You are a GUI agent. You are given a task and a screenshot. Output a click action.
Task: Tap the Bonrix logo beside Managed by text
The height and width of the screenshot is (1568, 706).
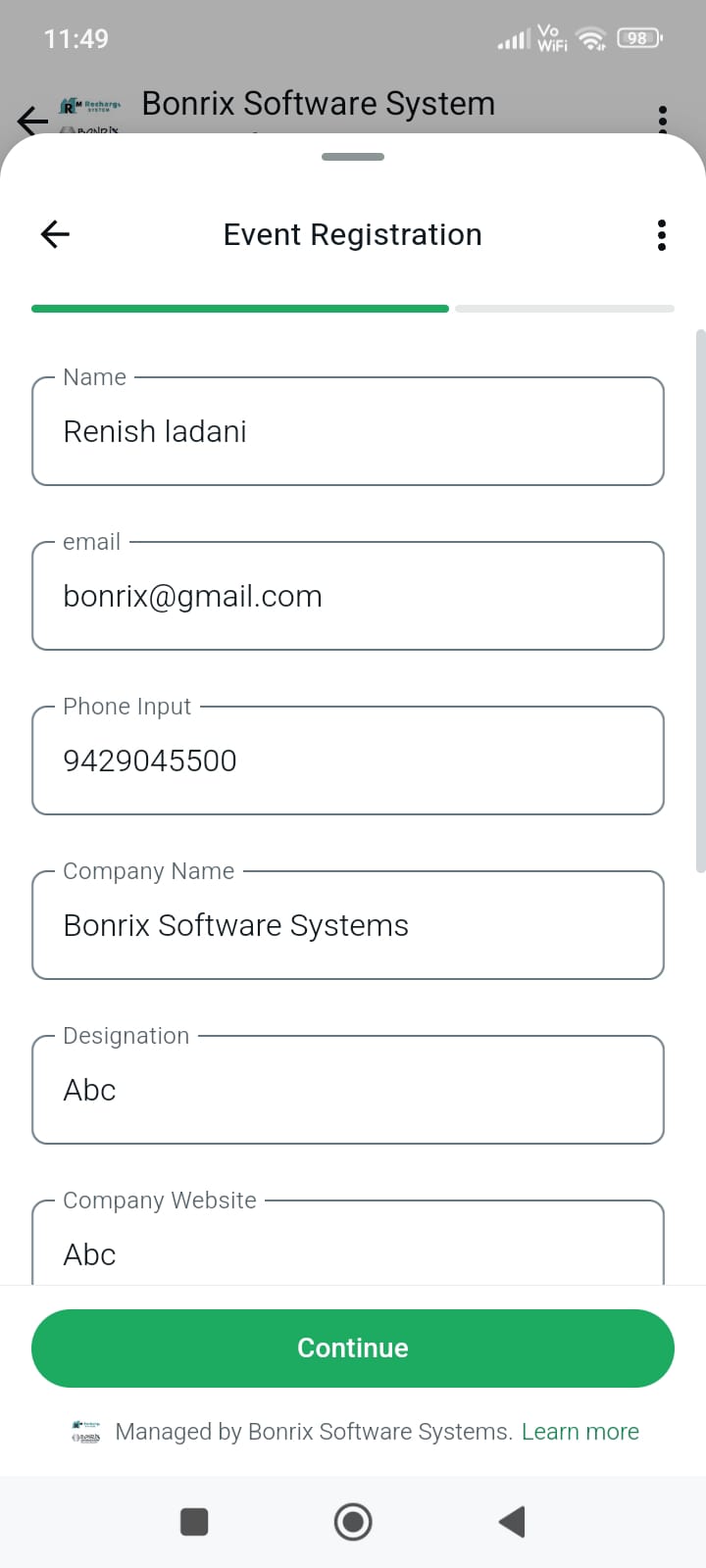(86, 1432)
